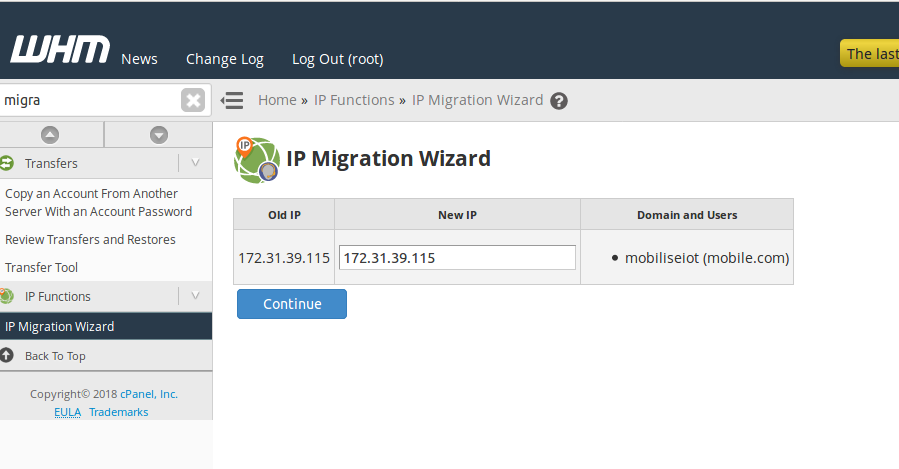Click the Transfers section icon

click(7, 163)
